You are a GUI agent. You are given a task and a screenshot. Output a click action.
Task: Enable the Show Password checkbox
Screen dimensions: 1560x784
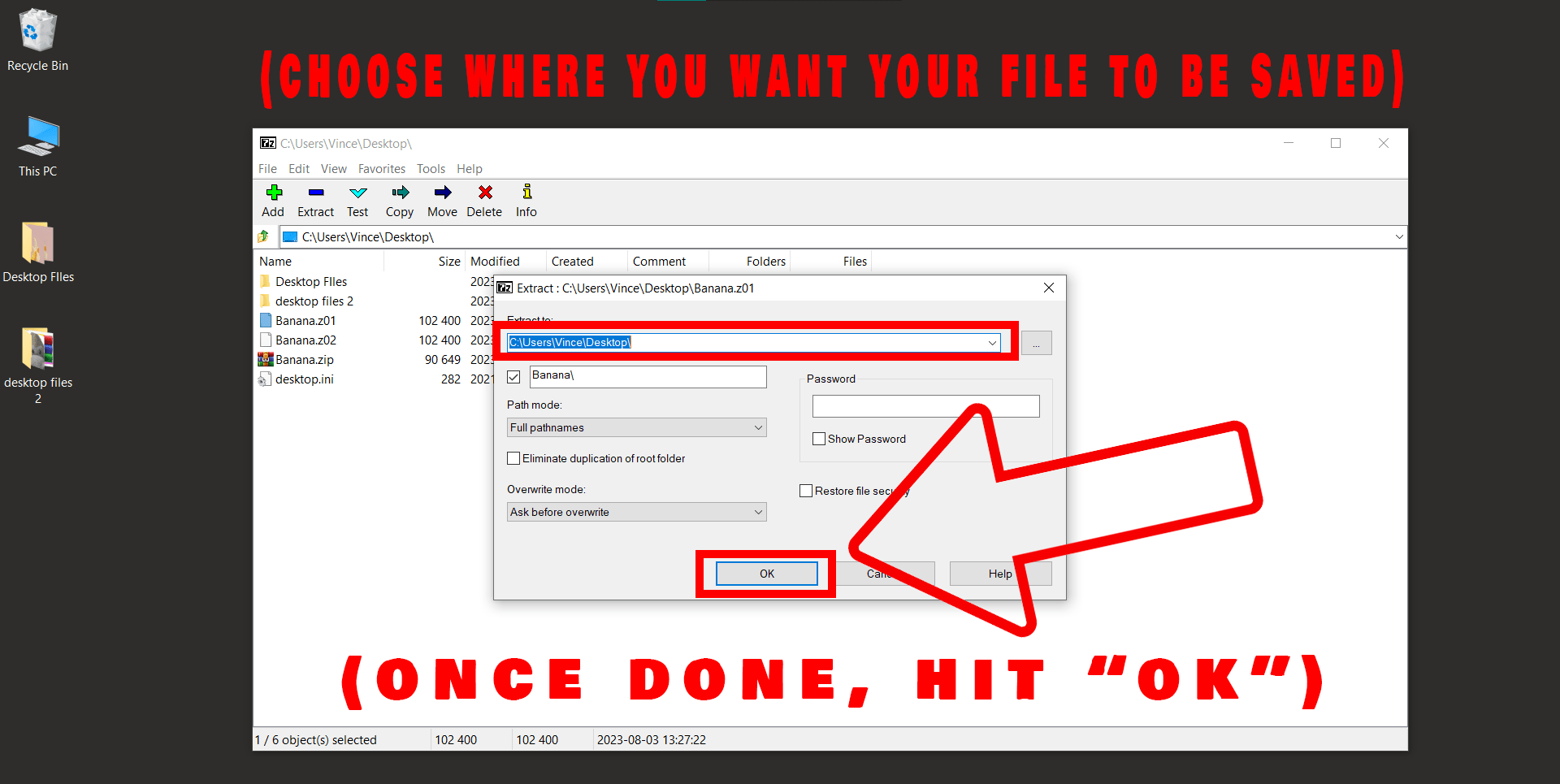pos(819,439)
